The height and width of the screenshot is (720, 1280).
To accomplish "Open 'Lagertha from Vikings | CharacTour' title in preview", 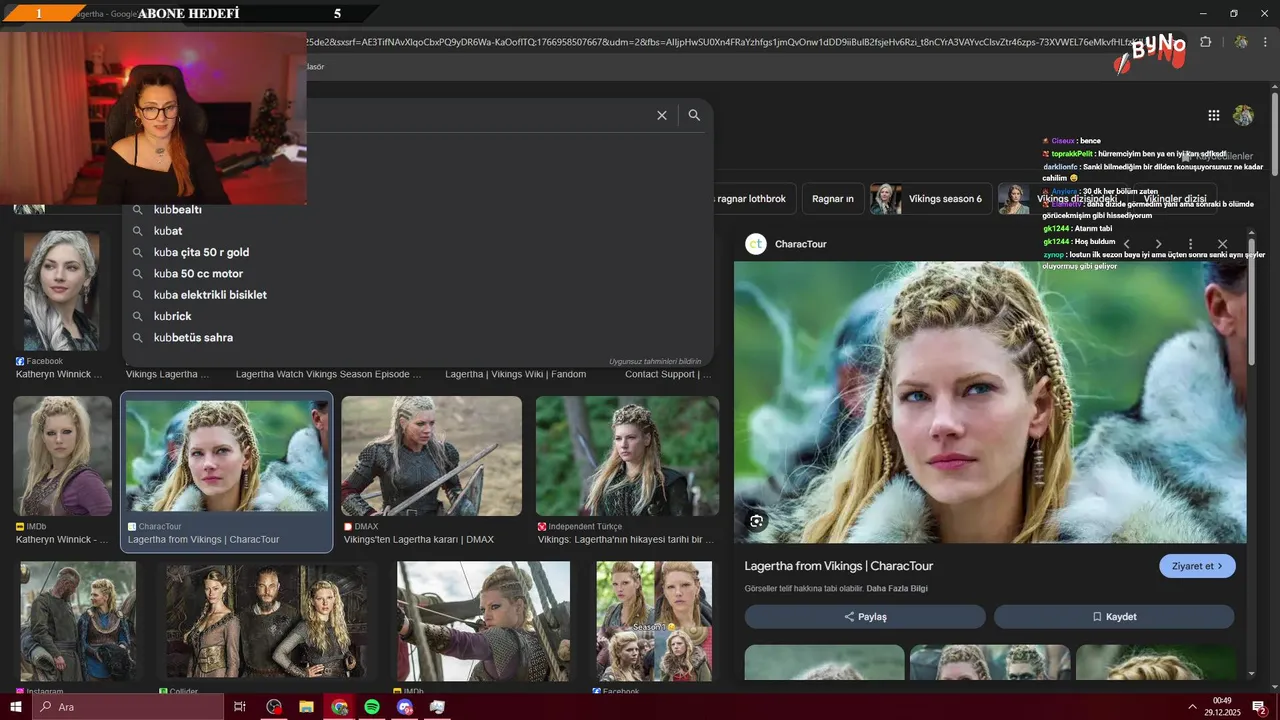I will [x=838, y=566].
